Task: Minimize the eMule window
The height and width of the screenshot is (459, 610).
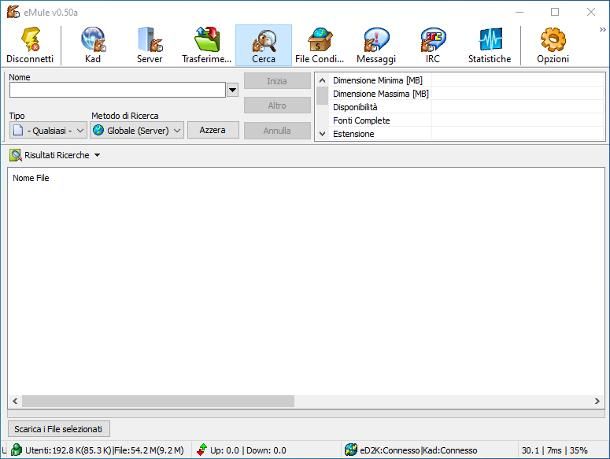Action: pos(520,12)
